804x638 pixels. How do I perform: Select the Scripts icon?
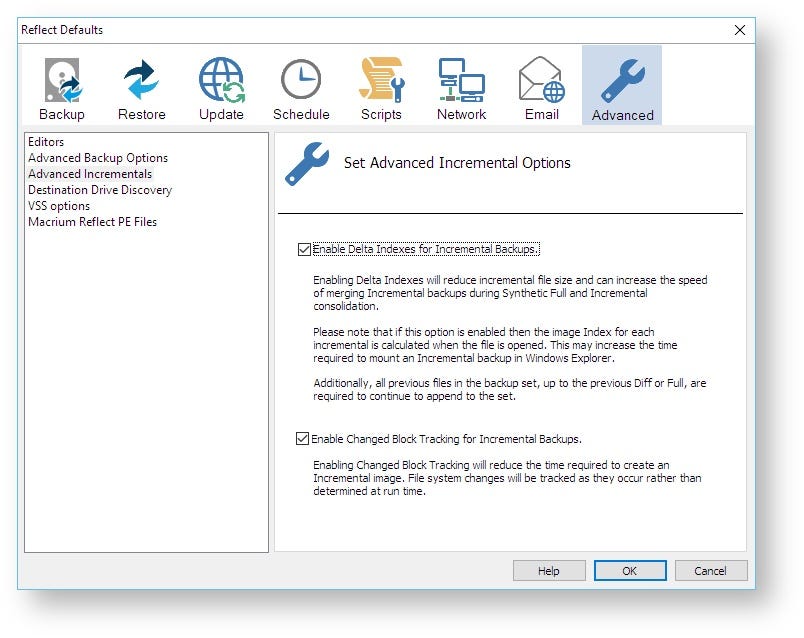click(x=380, y=80)
